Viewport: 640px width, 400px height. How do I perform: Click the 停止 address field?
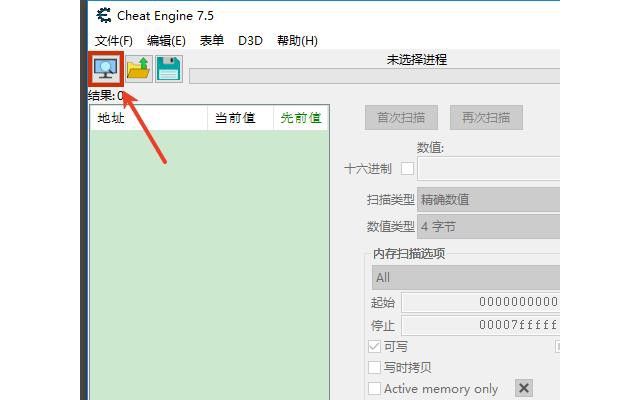click(480, 325)
